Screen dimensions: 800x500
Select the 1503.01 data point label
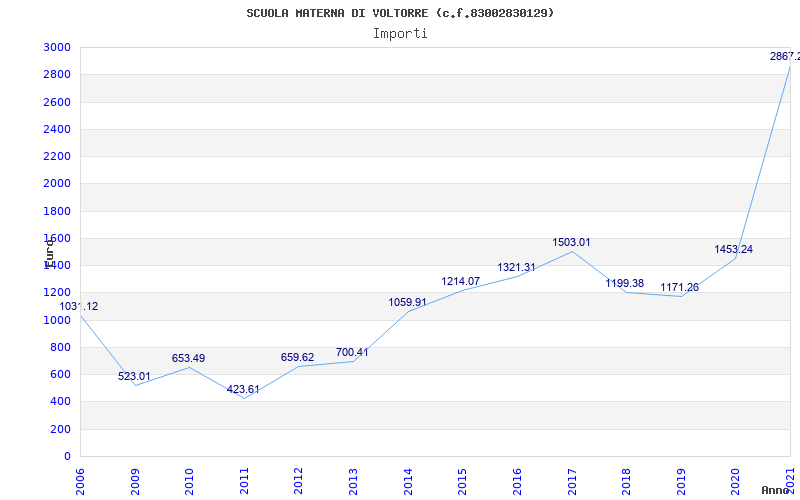click(x=571, y=242)
